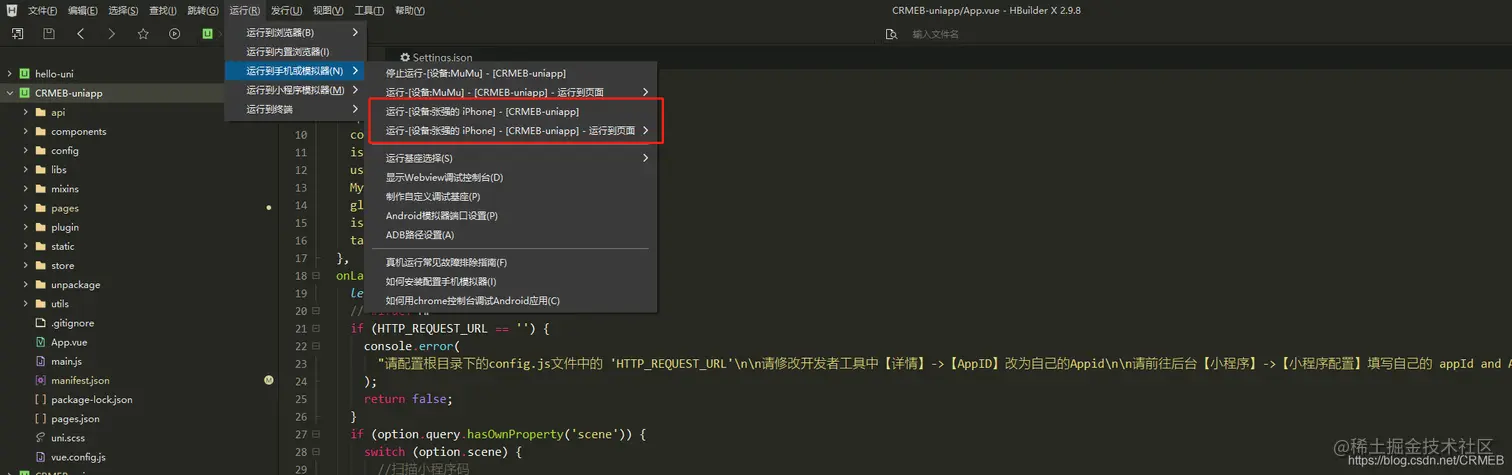The width and height of the screenshot is (1512, 475).
Task: Open the 视图(V) menu
Action: click(x=328, y=10)
